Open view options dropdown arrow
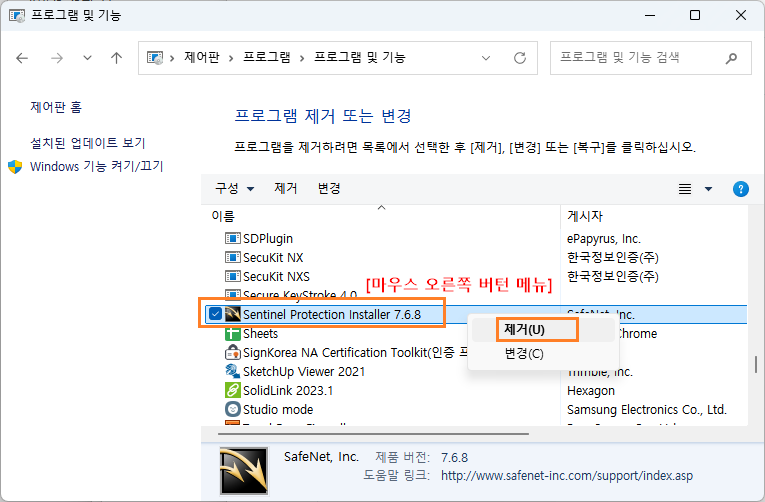765x502 pixels. click(708, 189)
